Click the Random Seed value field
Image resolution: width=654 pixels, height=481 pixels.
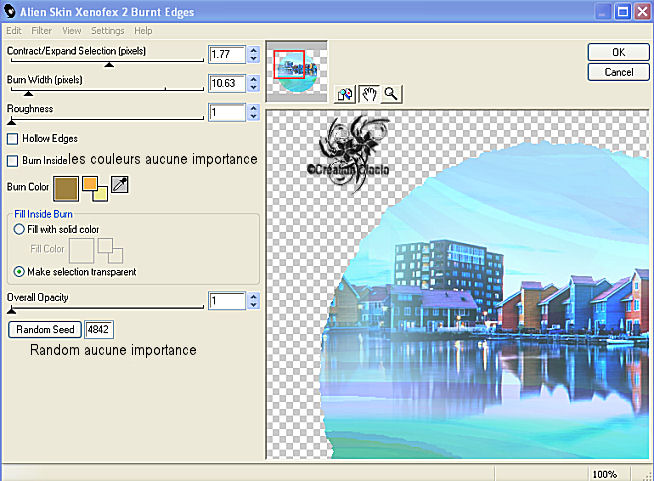[x=101, y=329]
